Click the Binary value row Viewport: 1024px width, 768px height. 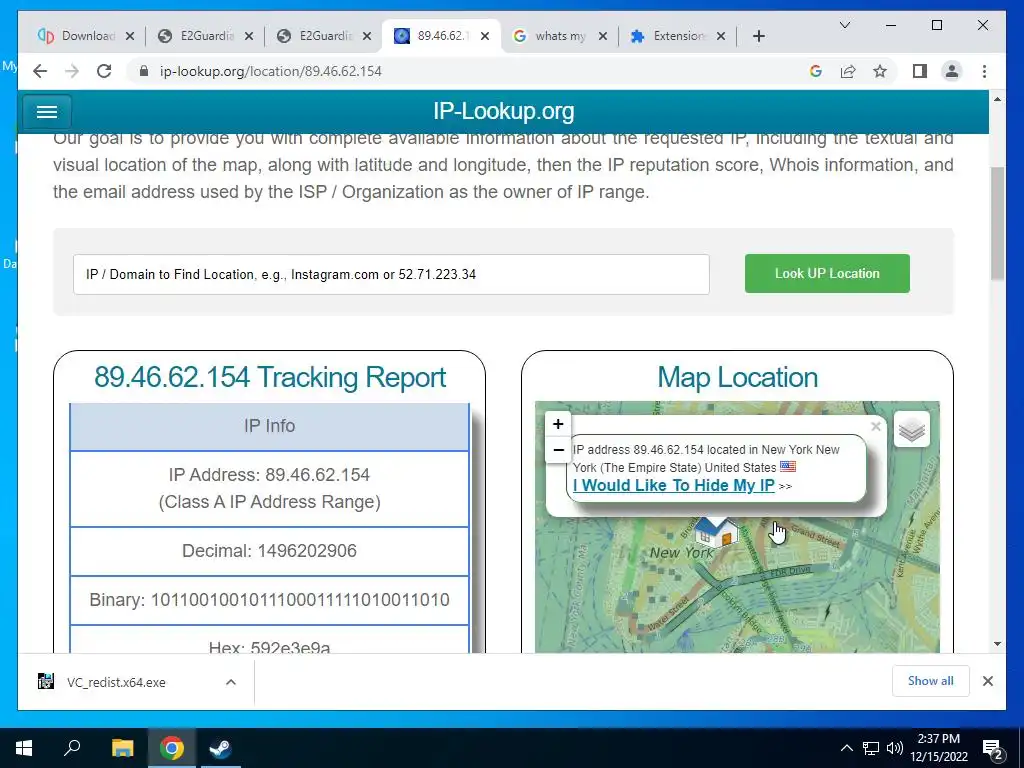pos(269,600)
